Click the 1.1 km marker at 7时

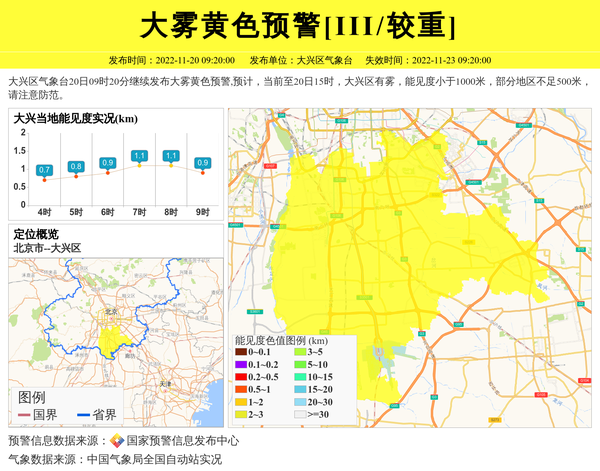139,156
